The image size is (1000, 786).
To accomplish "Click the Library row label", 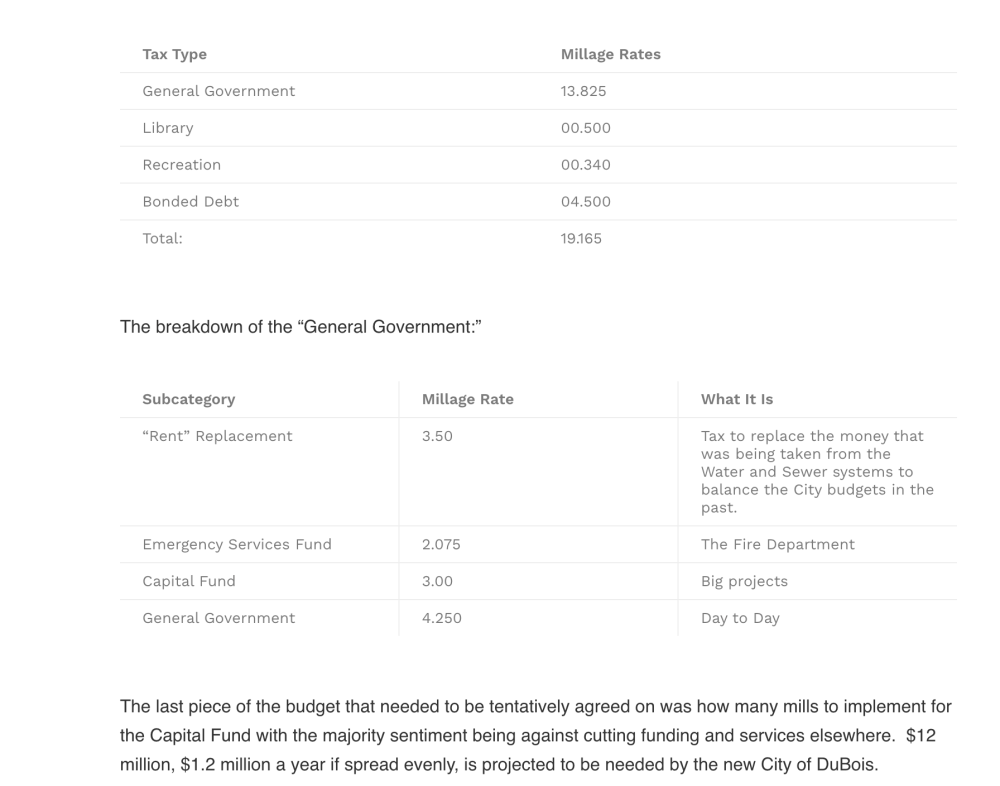I will coord(168,128).
